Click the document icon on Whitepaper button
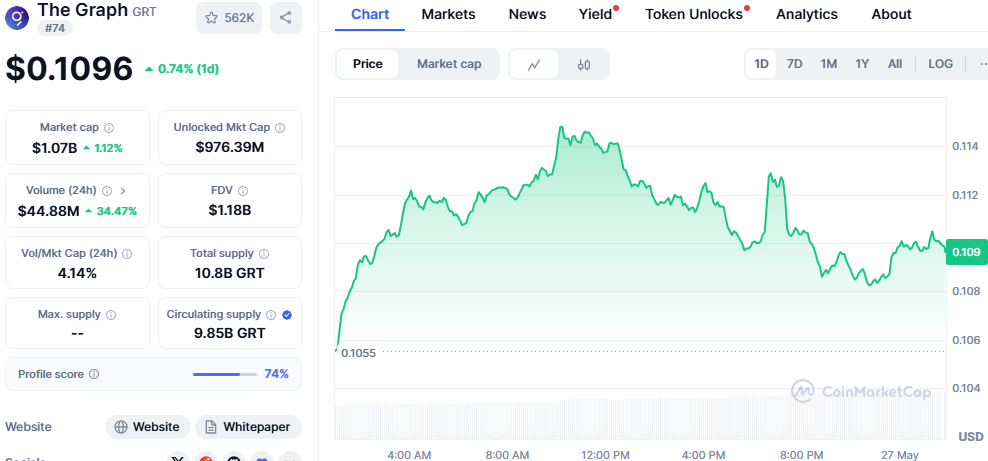Viewport: 988px width, 461px height. [x=211, y=427]
